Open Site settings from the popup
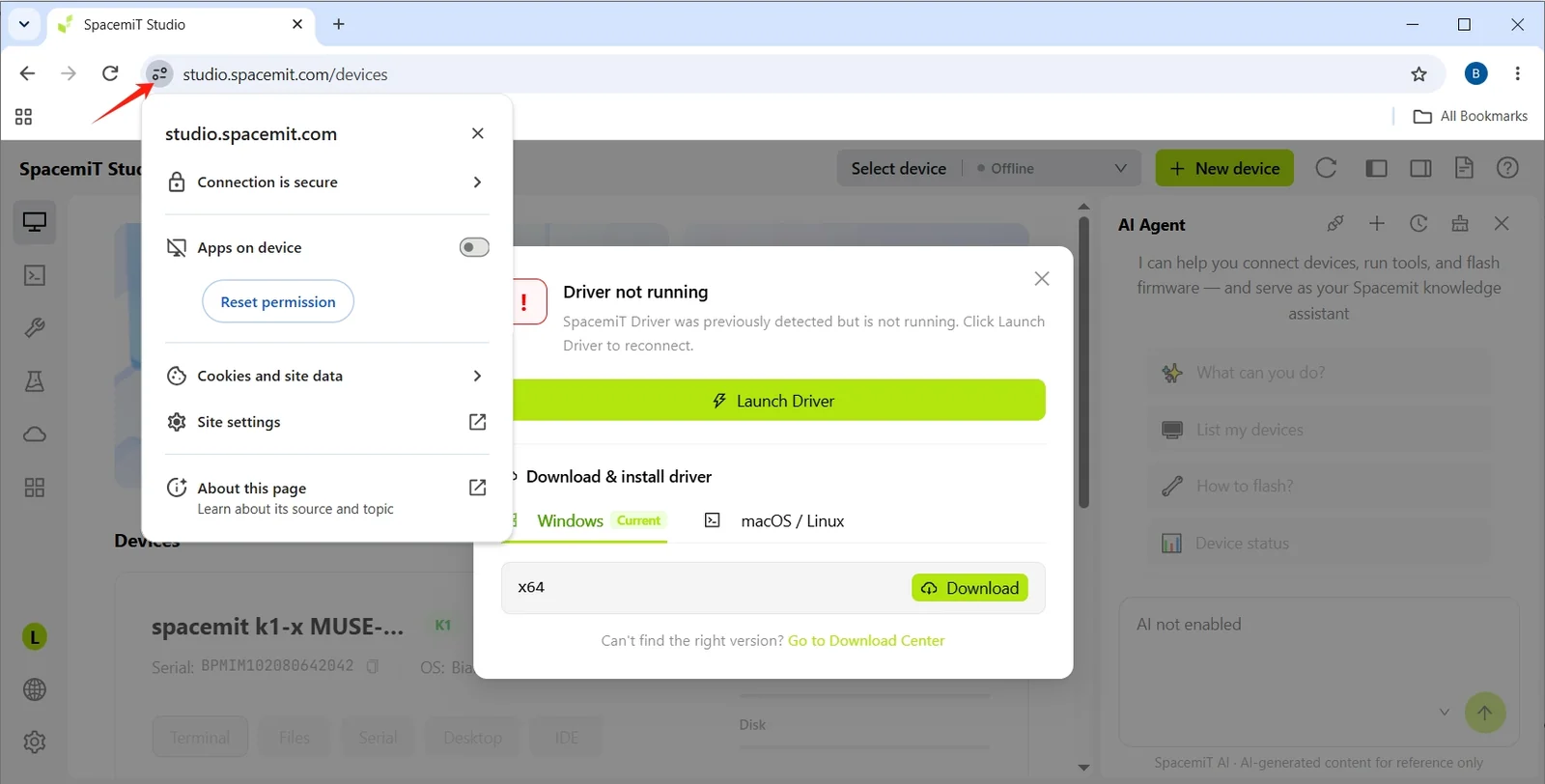The height and width of the screenshot is (784, 1545). tap(327, 422)
